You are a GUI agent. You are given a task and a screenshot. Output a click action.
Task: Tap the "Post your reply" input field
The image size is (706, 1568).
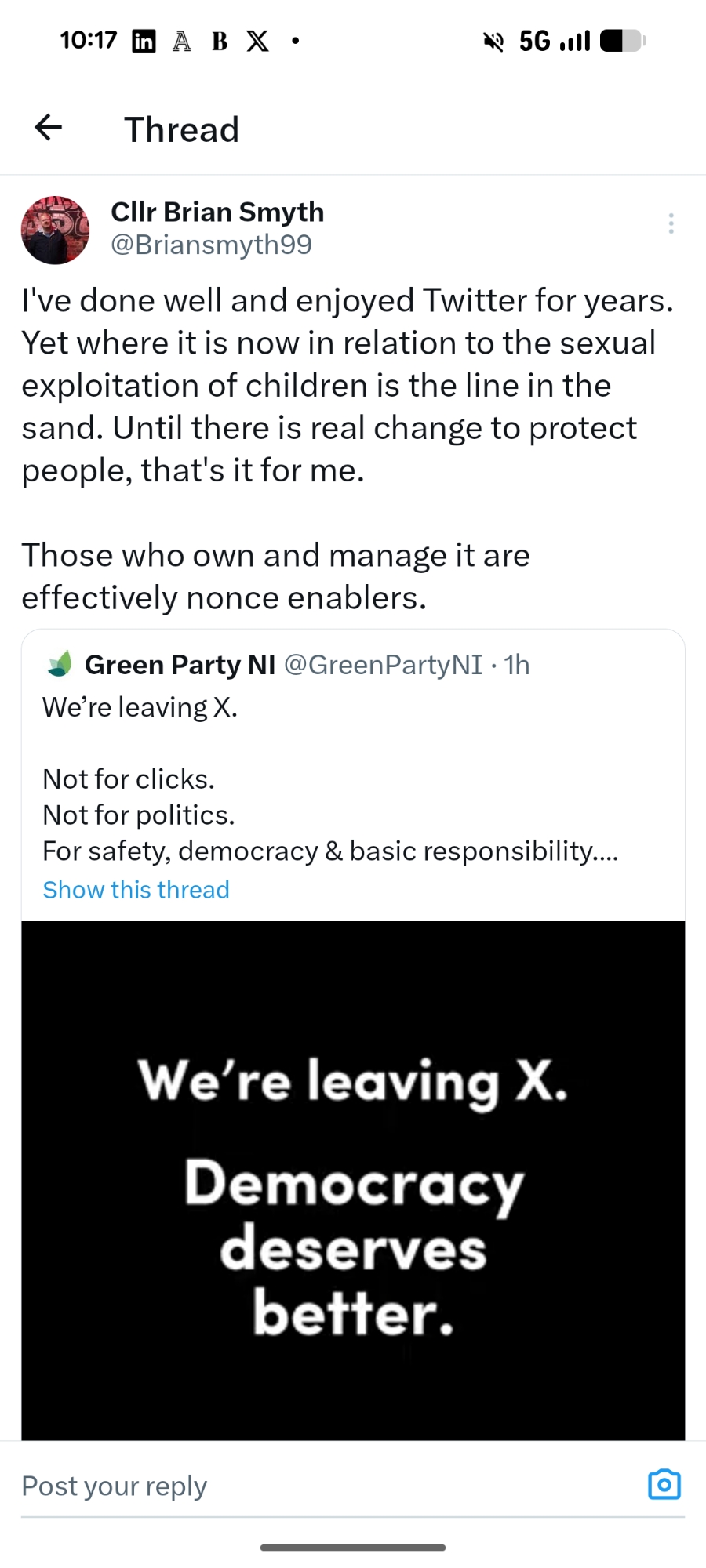pyautogui.click(x=314, y=1486)
